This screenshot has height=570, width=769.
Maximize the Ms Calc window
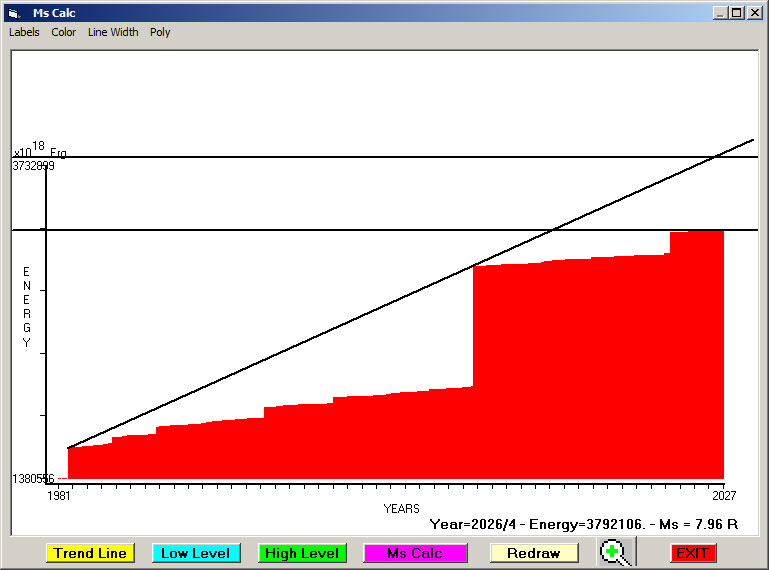point(736,13)
